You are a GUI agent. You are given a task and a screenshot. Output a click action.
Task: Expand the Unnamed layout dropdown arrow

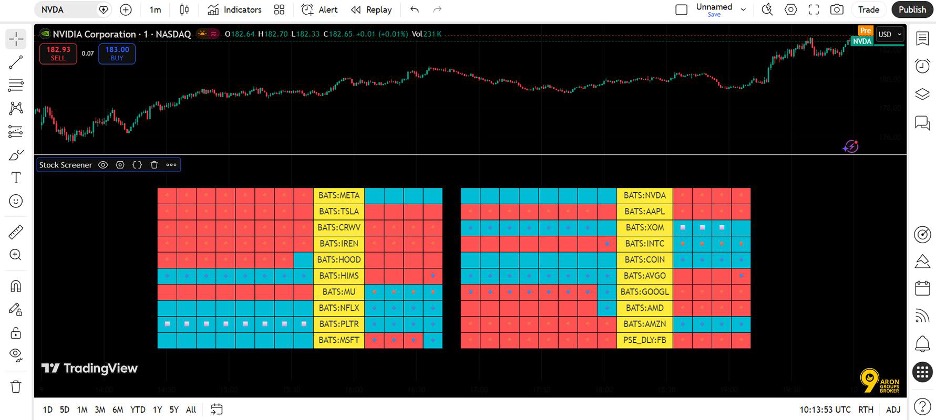[x=743, y=10]
